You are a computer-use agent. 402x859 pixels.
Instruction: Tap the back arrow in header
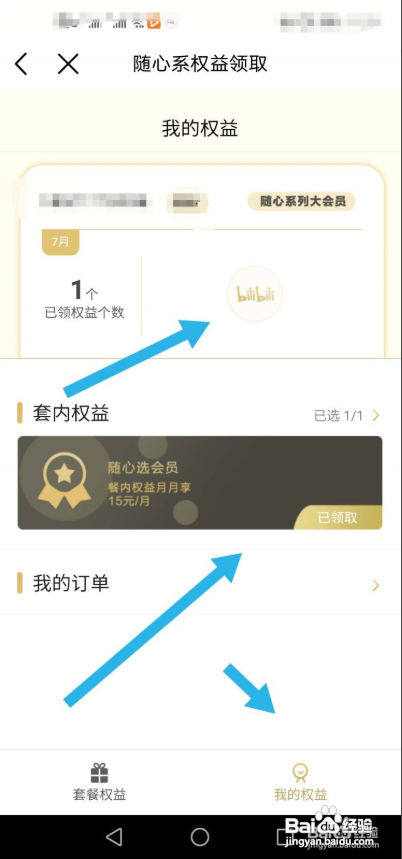[x=21, y=64]
